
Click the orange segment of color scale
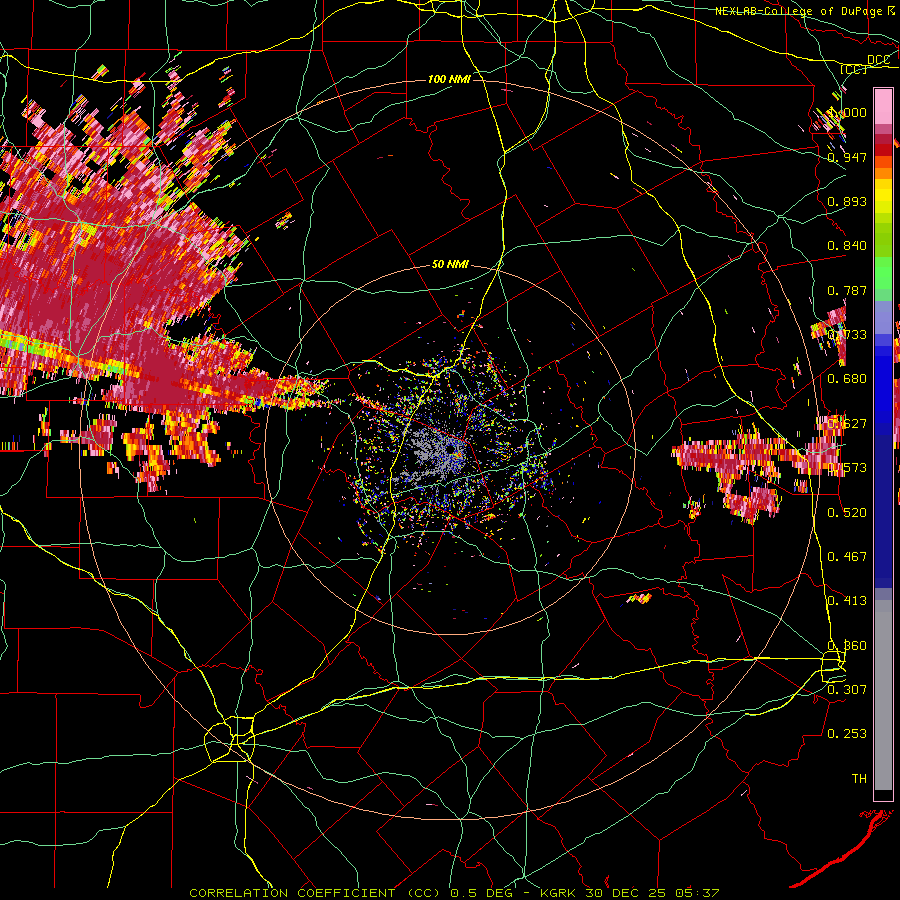coord(883,173)
